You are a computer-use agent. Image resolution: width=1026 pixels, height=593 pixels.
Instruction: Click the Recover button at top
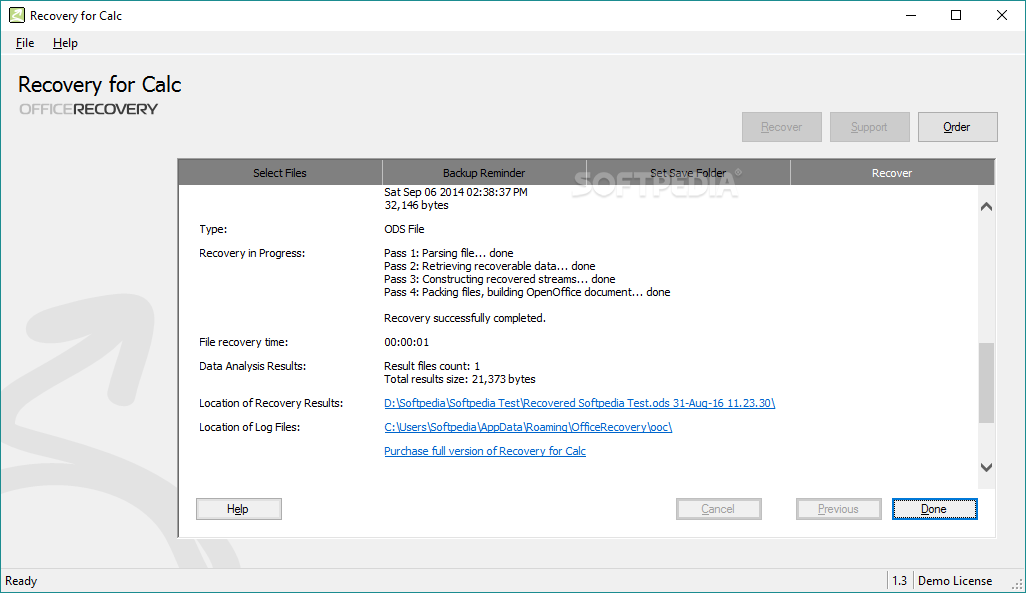[x=781, y=127]
